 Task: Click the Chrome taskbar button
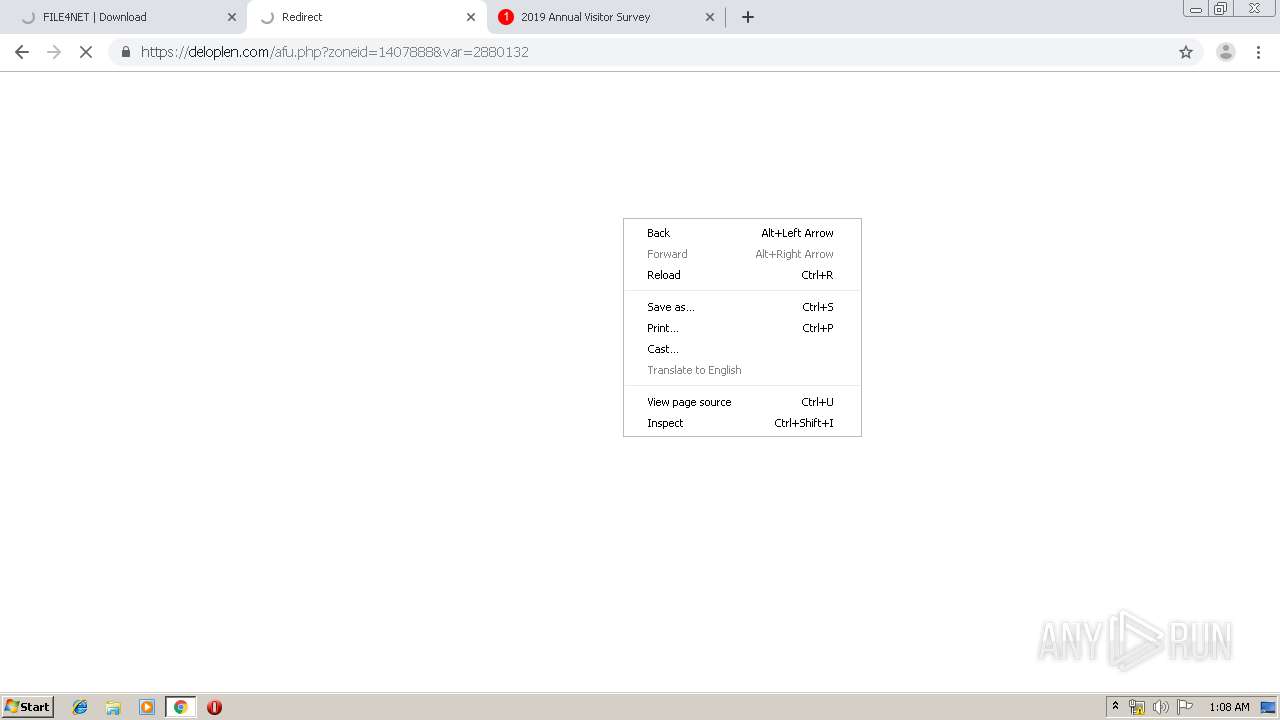coord(180,707)
